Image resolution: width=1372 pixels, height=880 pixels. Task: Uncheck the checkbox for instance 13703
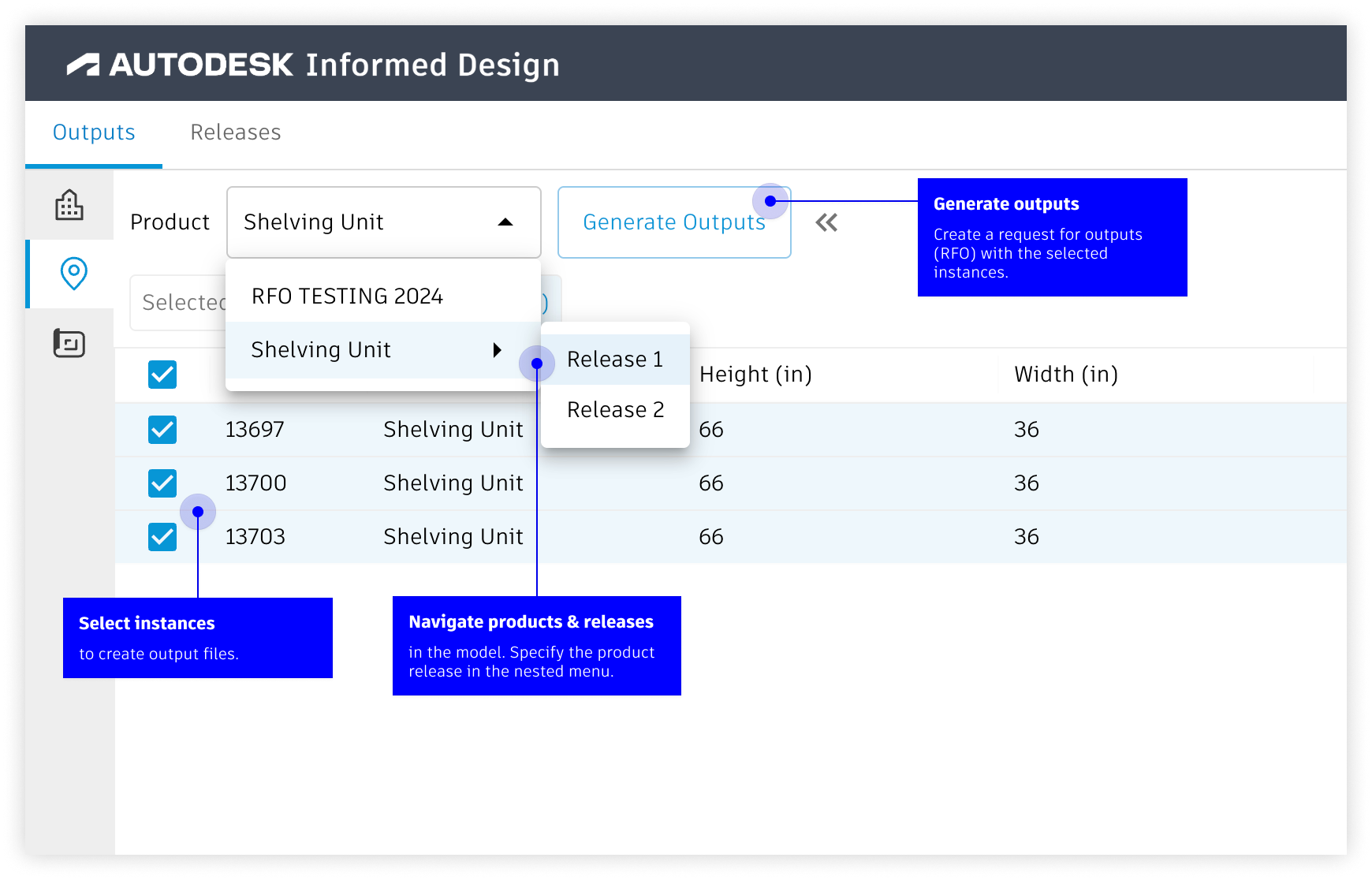[162, 537]
